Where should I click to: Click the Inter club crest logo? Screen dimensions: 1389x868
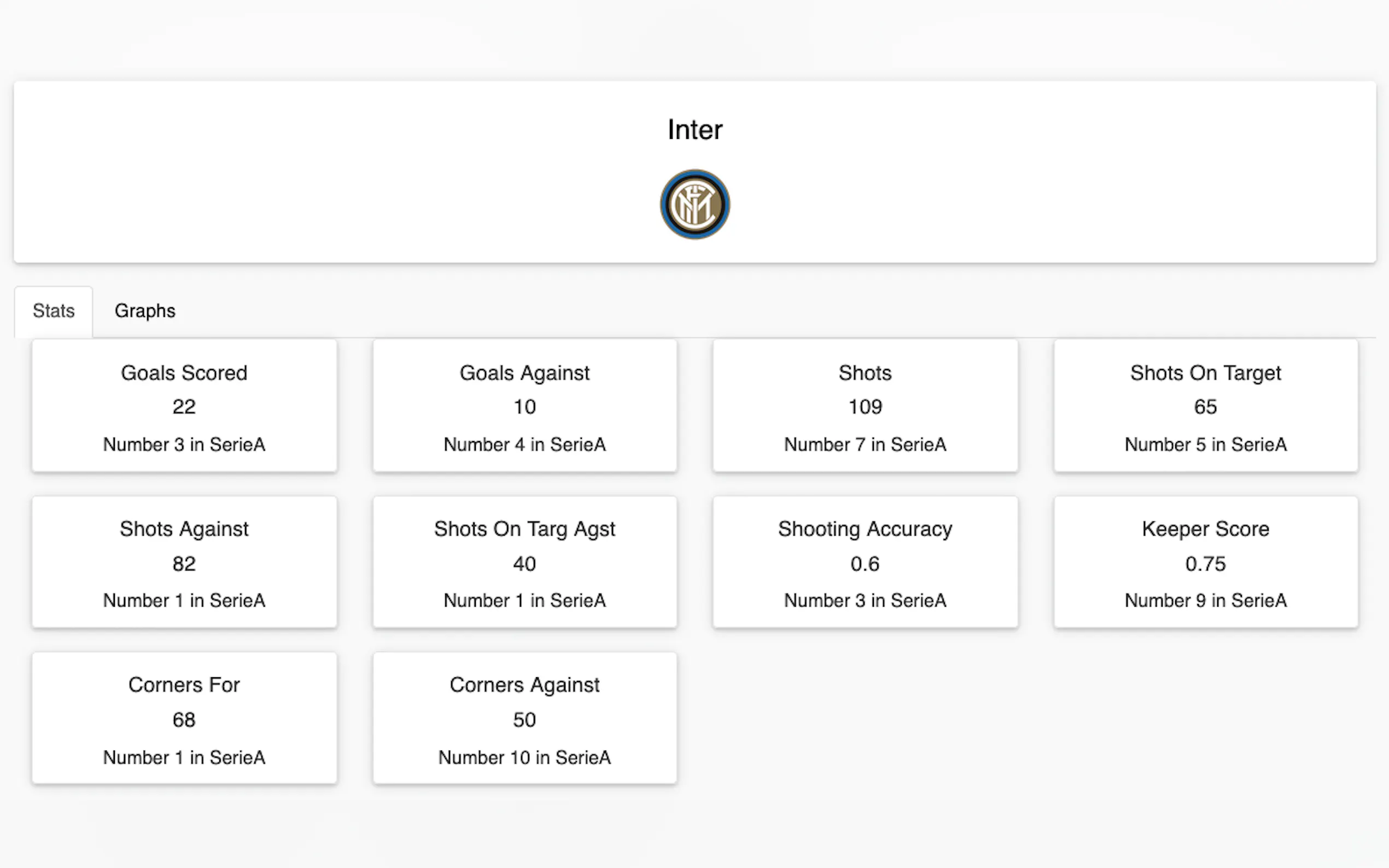pos(694,204)
